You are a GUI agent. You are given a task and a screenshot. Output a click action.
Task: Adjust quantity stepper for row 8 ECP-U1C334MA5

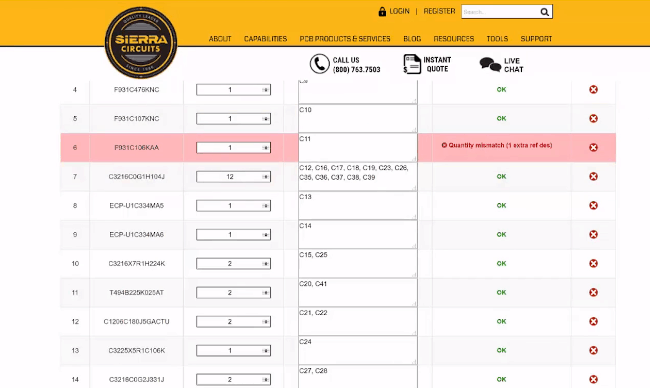[265, 206]
